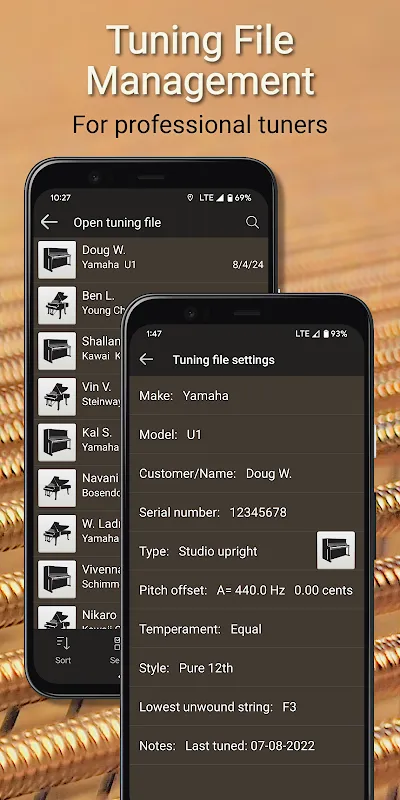400x800 pixels.
Task: Open Temperament: Equal selector
Action: 246,629
